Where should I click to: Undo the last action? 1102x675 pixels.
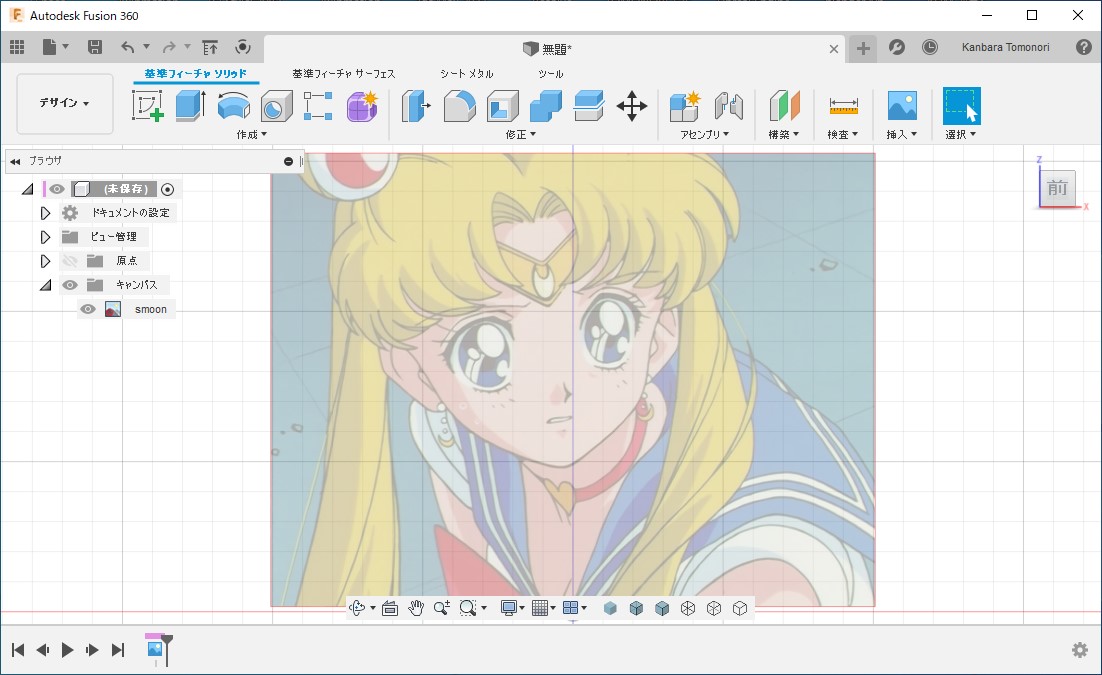(127, 47)
